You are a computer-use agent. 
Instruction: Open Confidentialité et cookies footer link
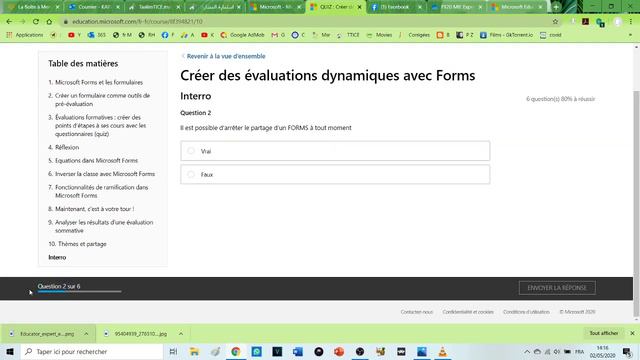pyautogui.click(x=468, y=312)
